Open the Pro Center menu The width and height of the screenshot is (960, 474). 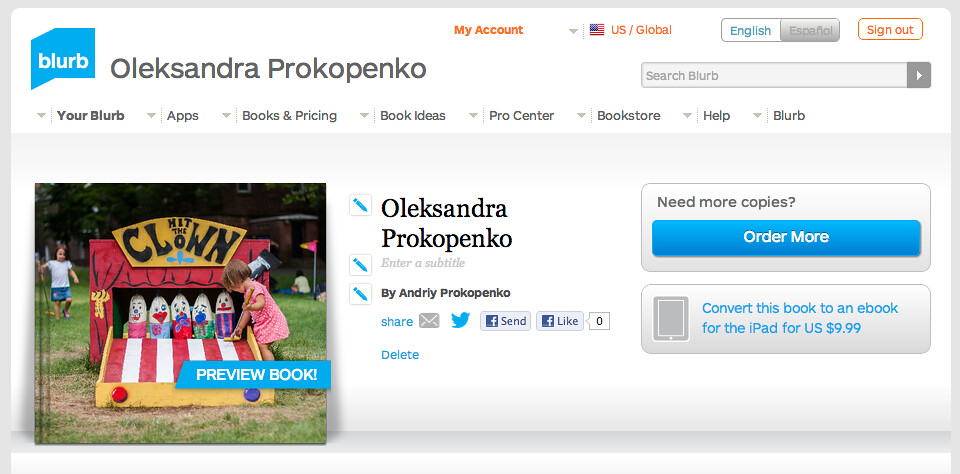point(522,115)
